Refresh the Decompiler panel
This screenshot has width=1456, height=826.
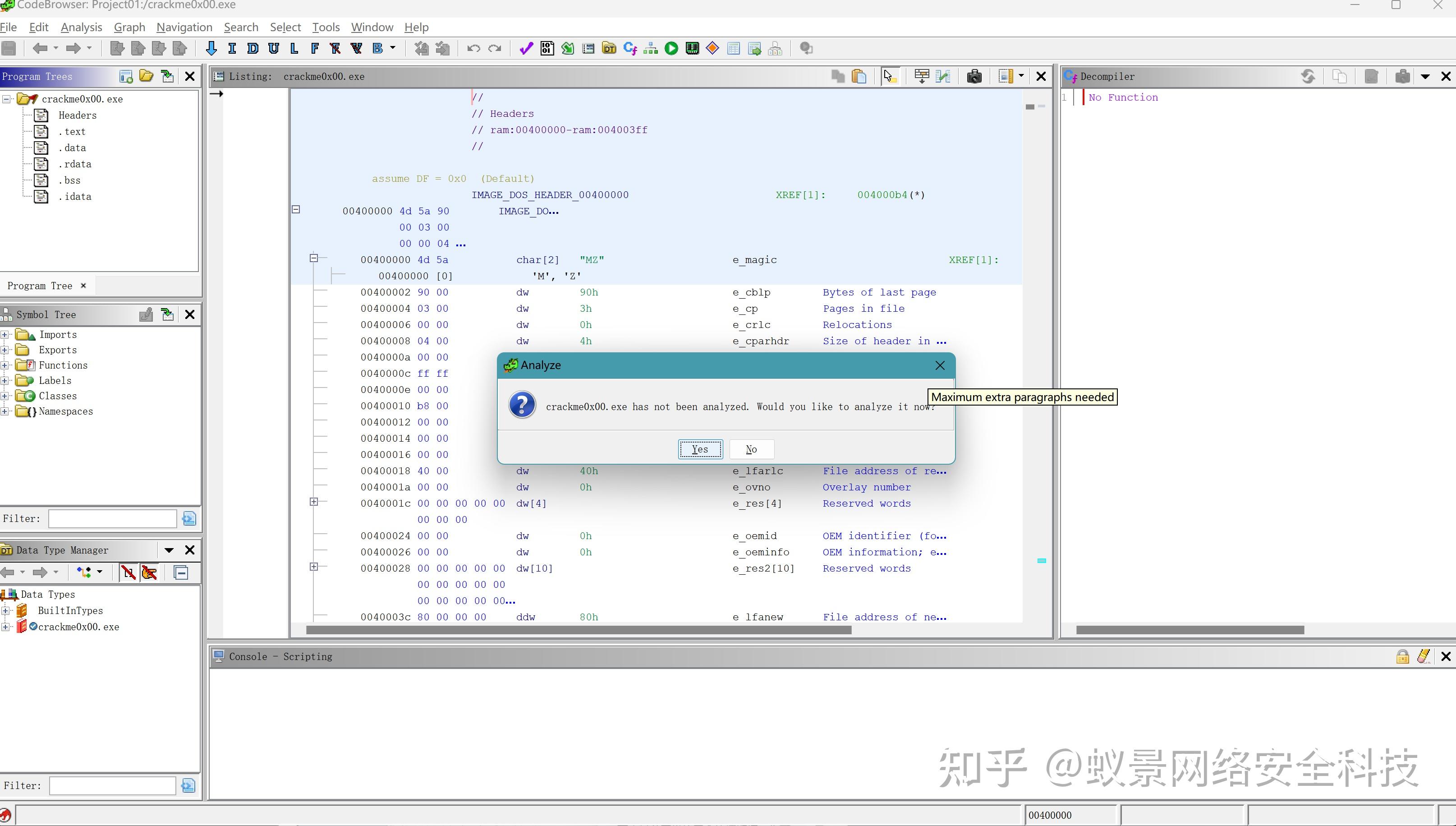(1308, 76)
